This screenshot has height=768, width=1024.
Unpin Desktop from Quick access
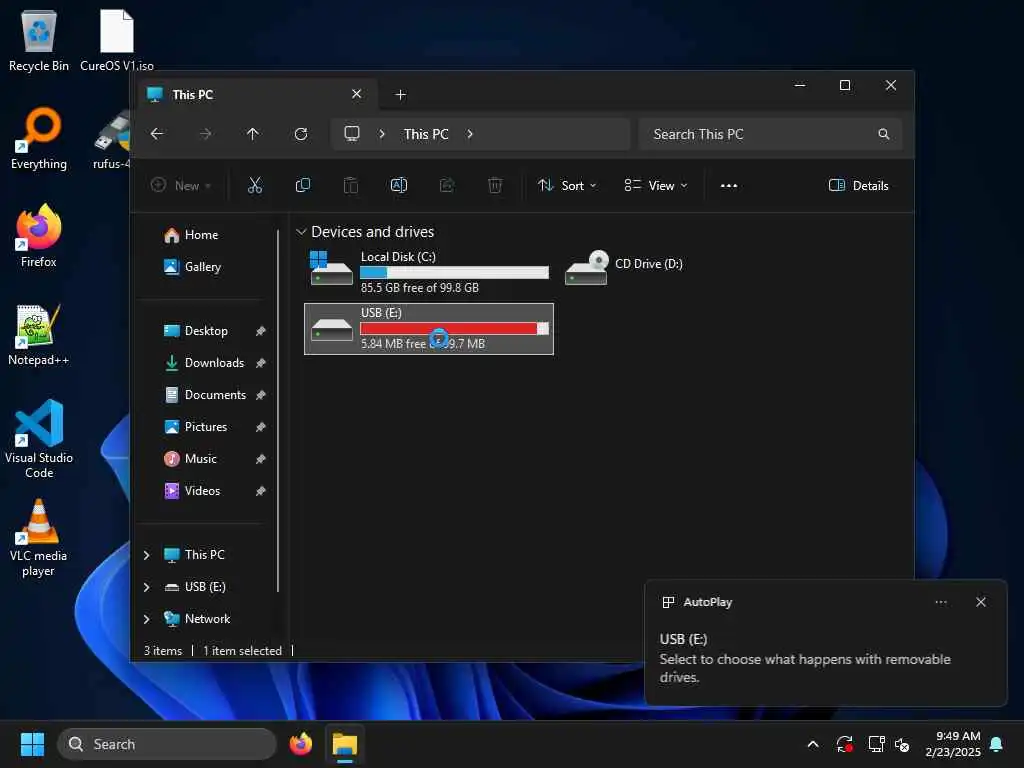[x=261, y=331]
